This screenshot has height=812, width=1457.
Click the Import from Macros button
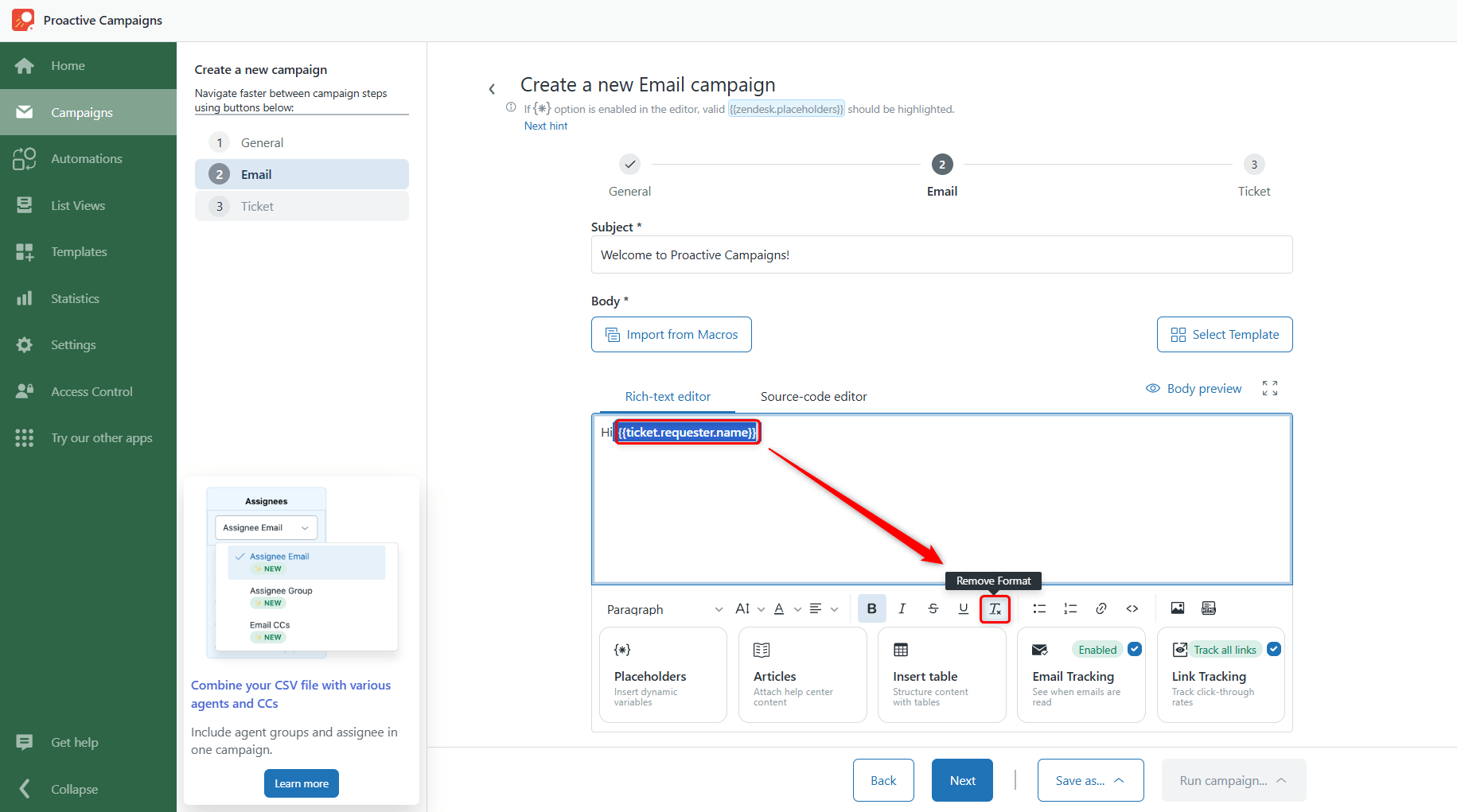(672, 334)
